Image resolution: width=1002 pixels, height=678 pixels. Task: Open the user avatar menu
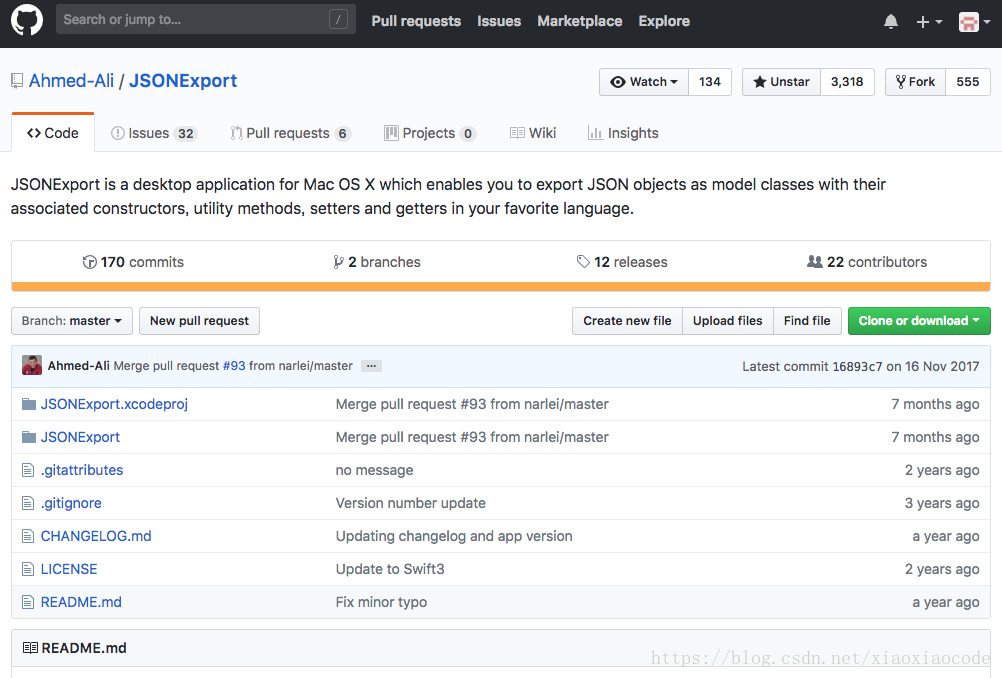[x=975, y=22]
